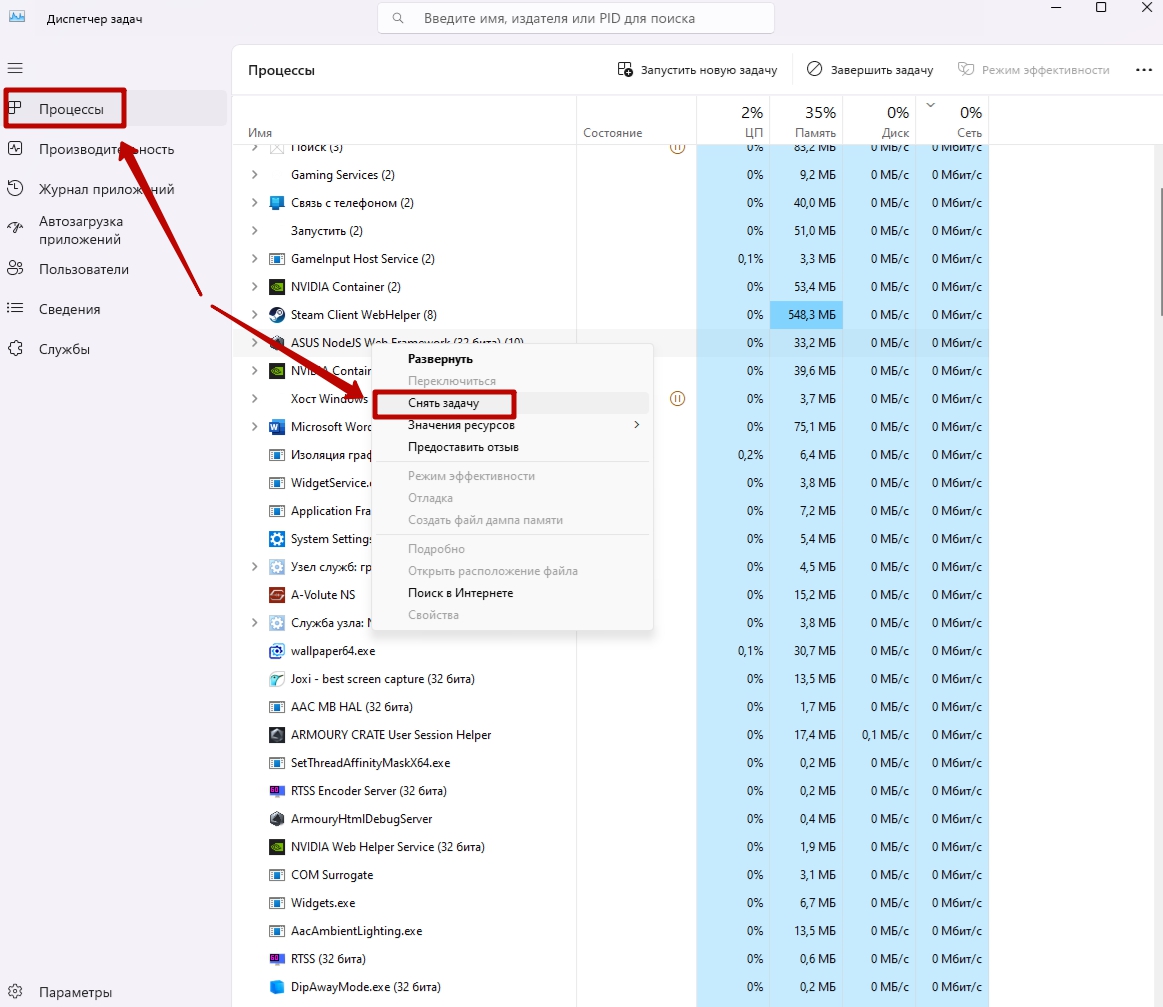Image resolution: width=1163 pixels, height=1007 pixels.
Task: Expand the NVIDIA Container (2) group
Action: (x=254, y=287)
